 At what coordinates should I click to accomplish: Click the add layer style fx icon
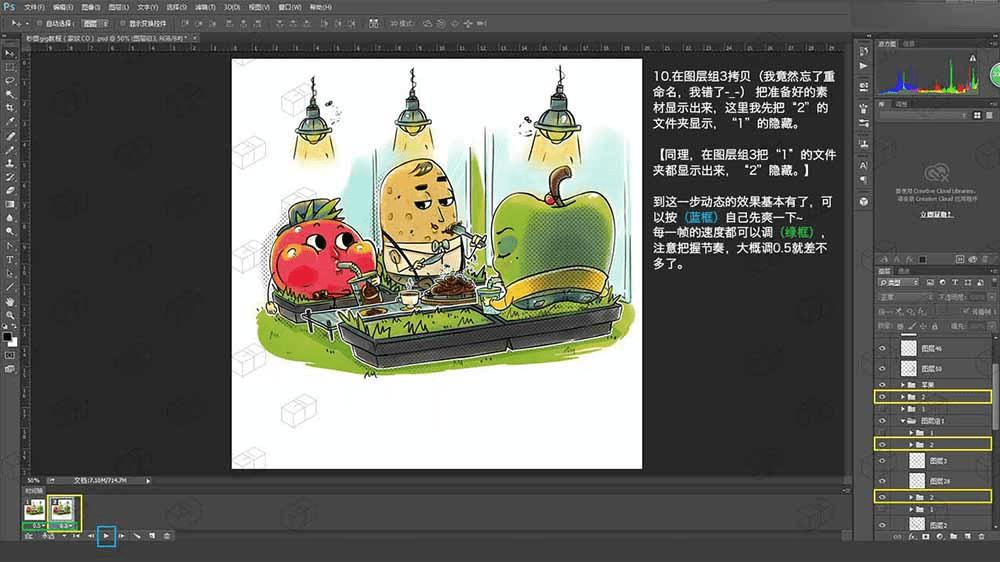coord(911,536)
